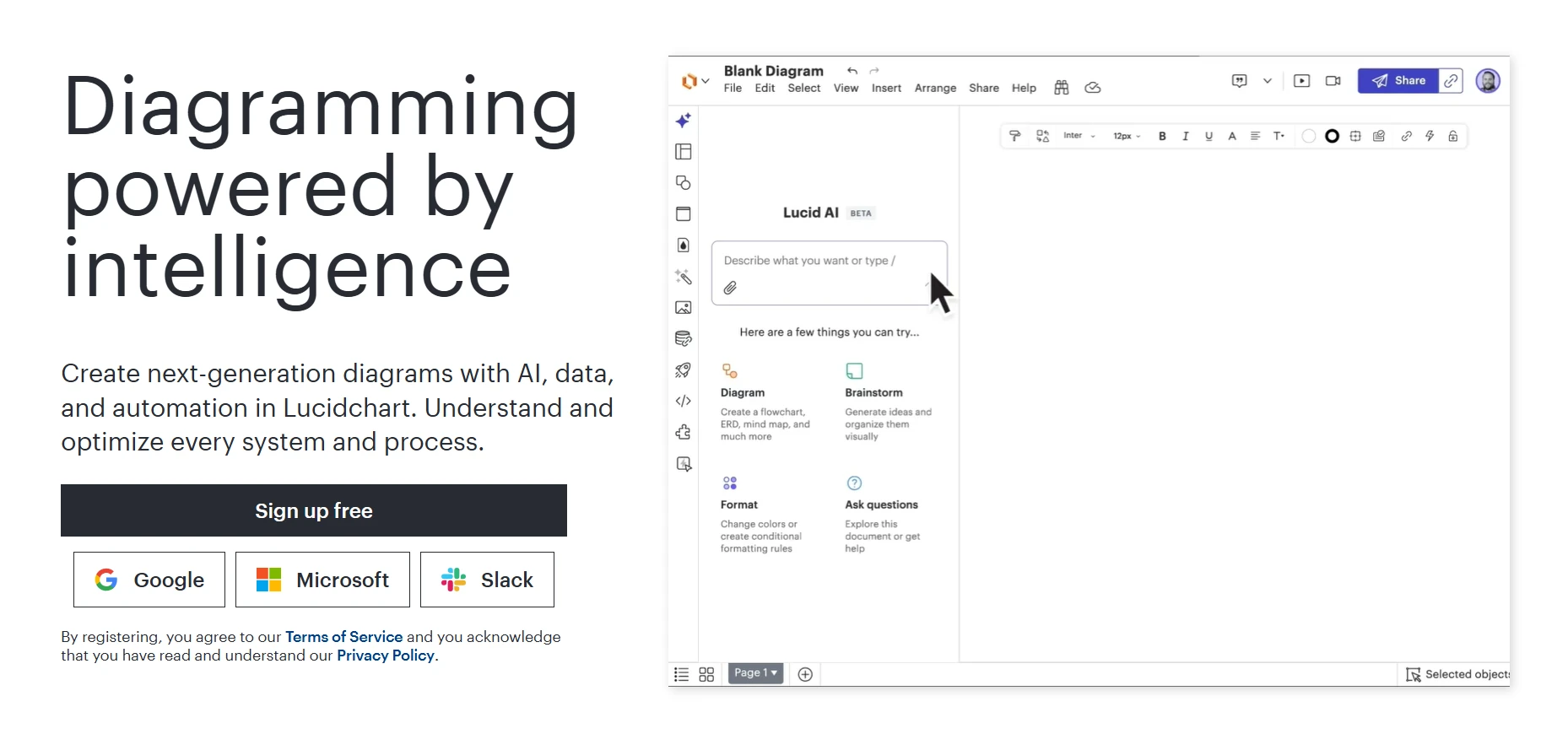Screen dimensions: 1568x750
Task: Open the user profile avatar
Action: (x=1488, y=81)
